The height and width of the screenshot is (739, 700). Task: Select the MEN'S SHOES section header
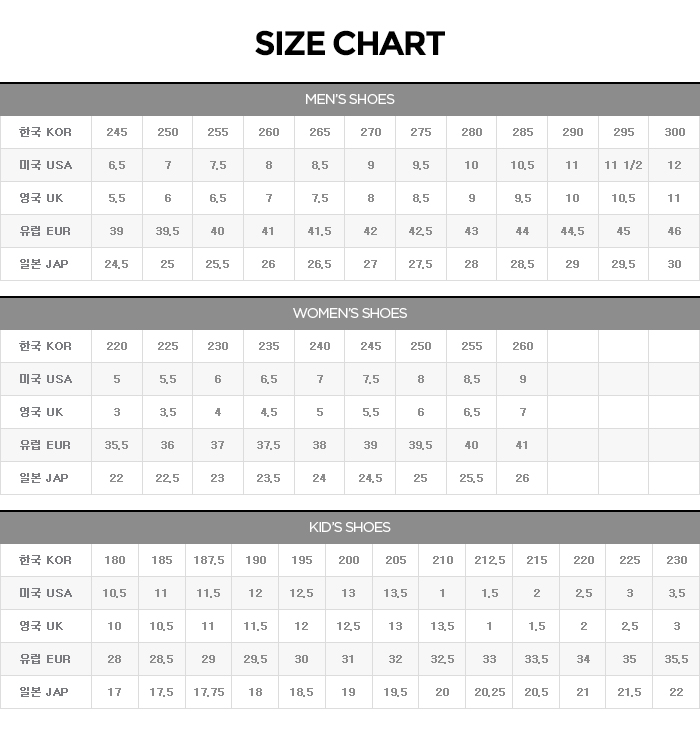tap(349, 99)
